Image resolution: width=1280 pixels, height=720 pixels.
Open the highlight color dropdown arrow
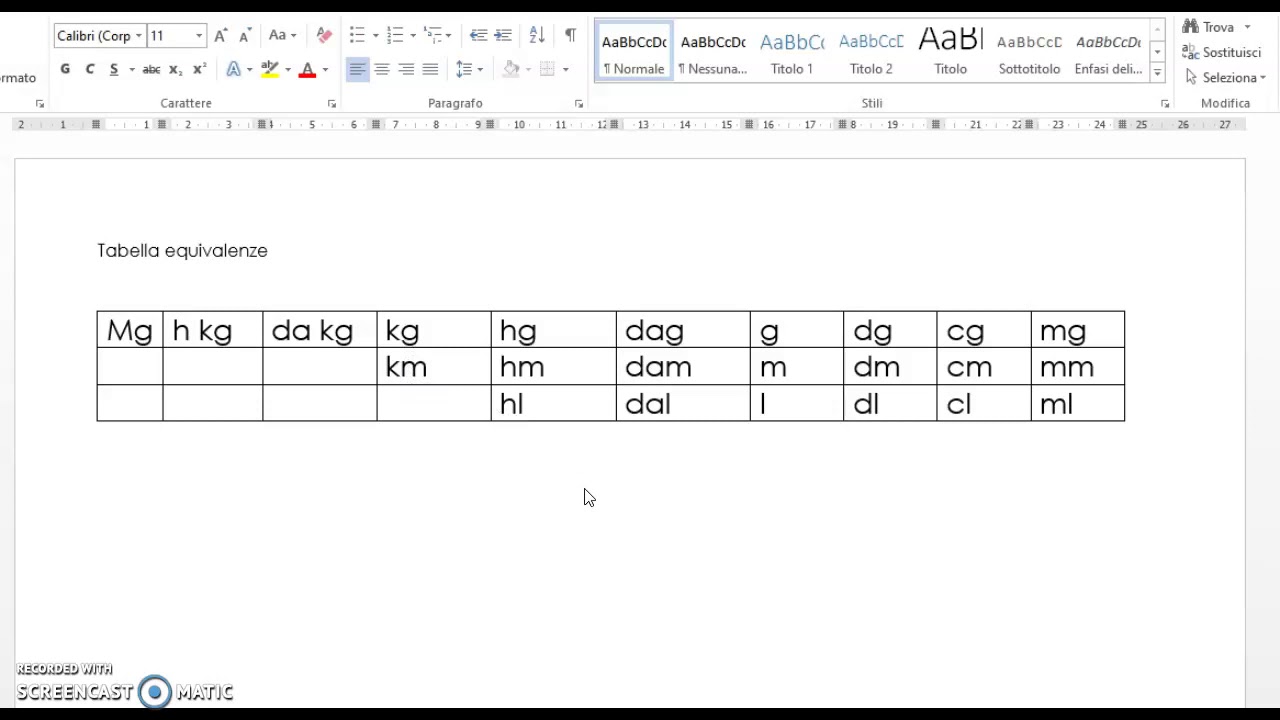coord(288,70)
